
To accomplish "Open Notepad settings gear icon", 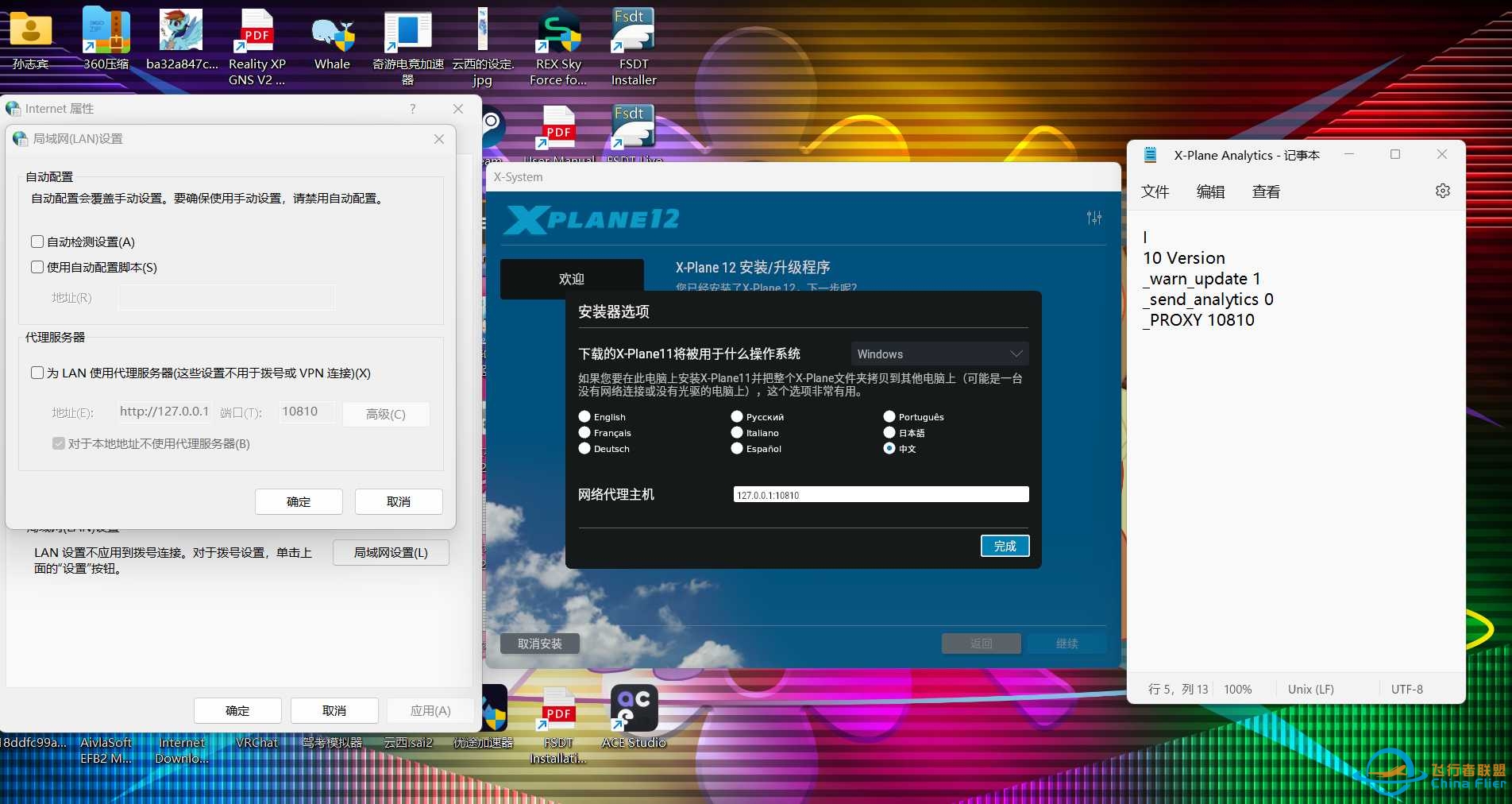I will [1442, 191].
